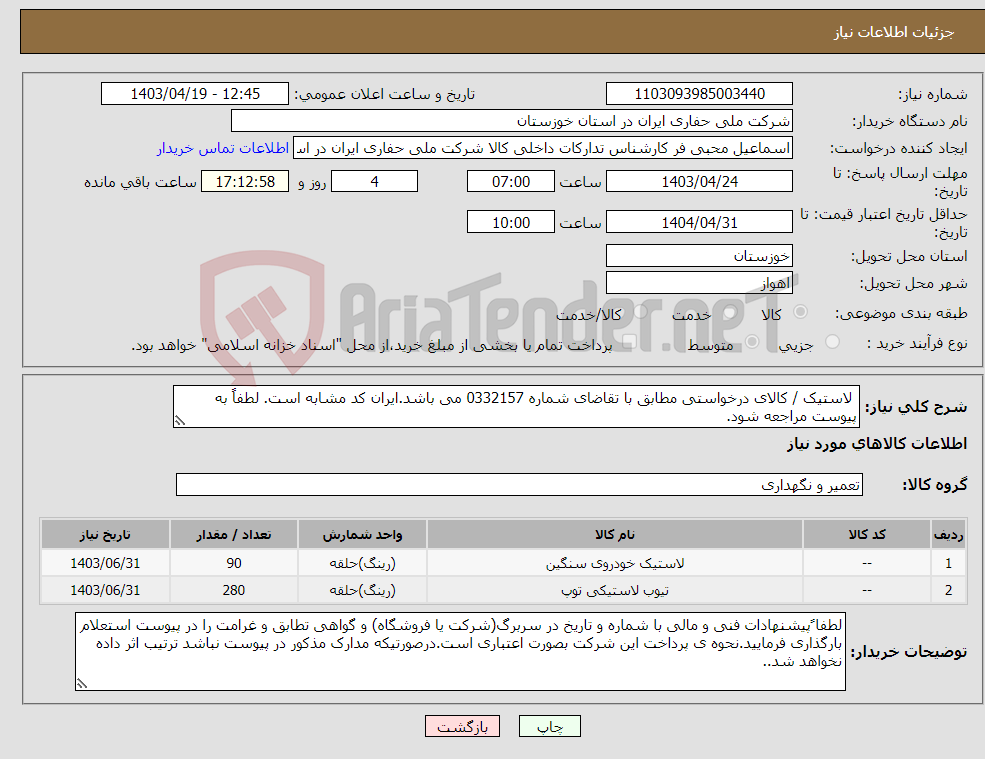Click the label طبقه بندی موضوعی

901,313
